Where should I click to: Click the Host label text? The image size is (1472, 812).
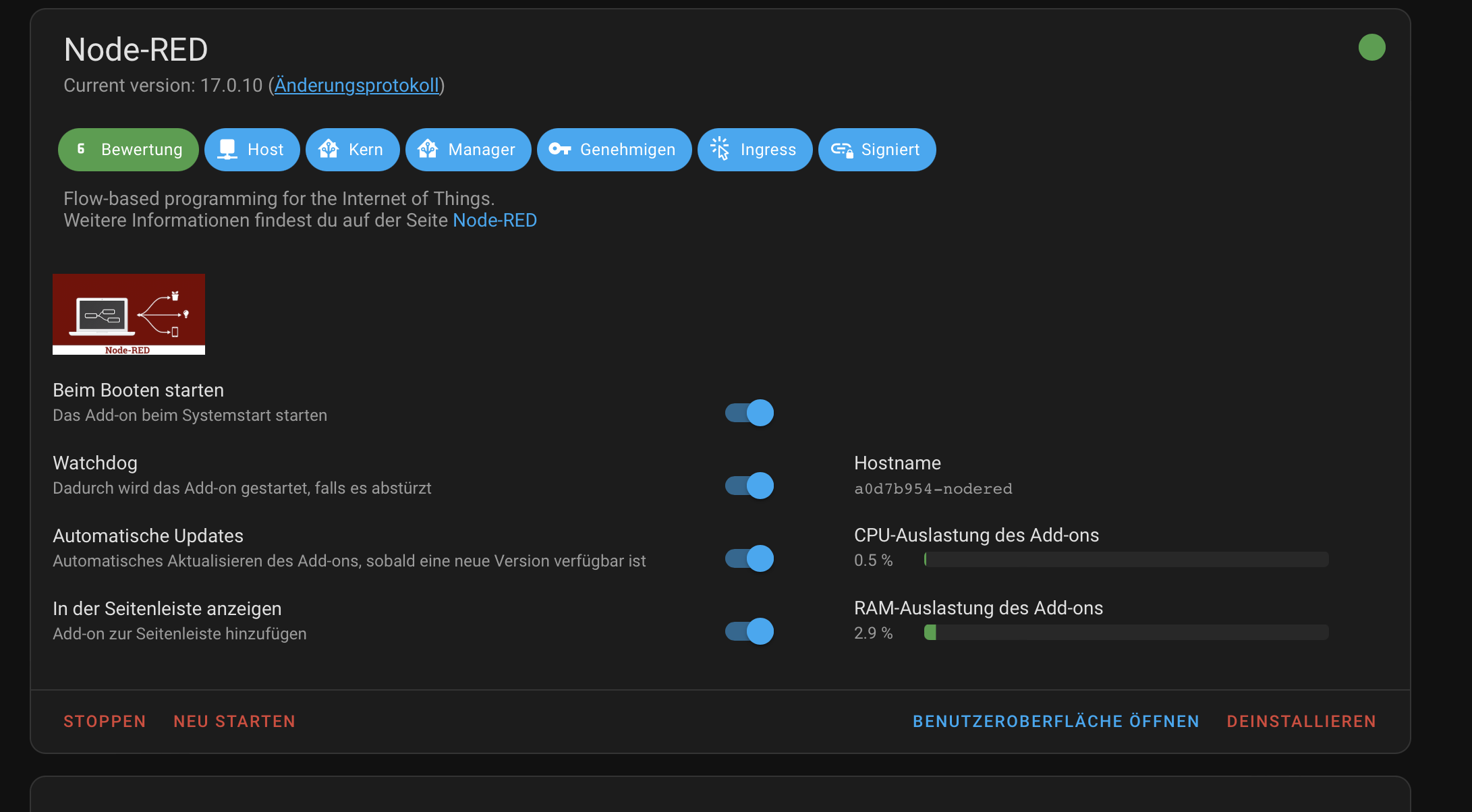coord(265,150)
